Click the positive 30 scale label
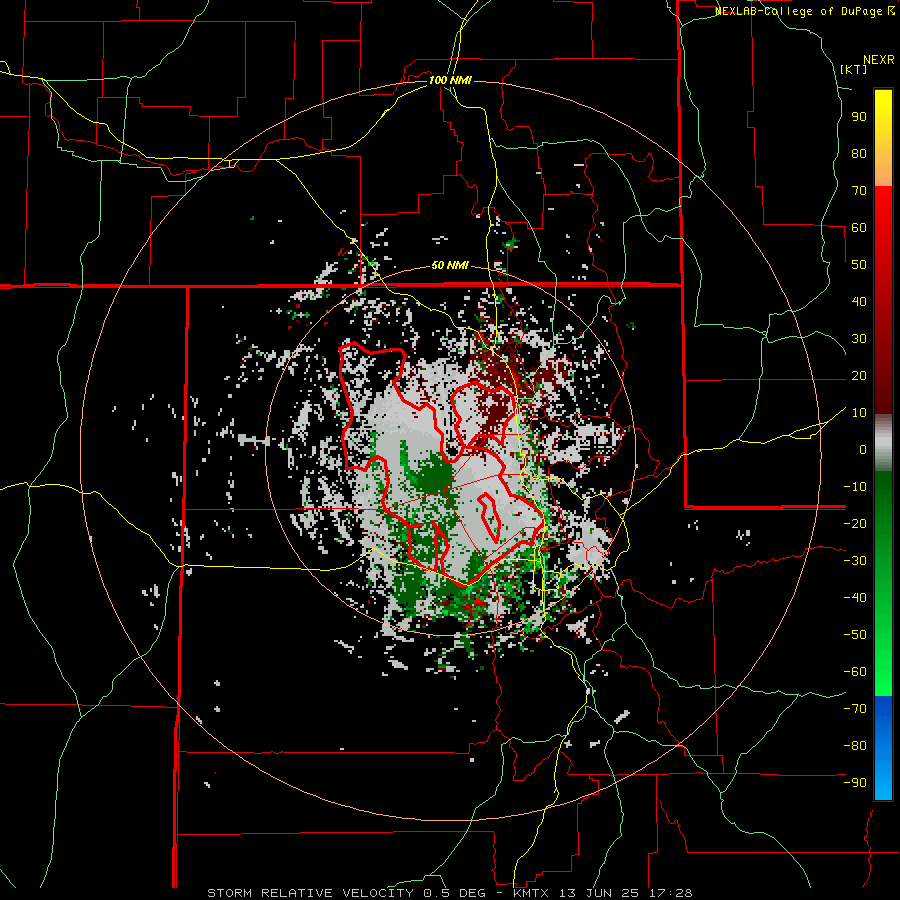This screenshot has width=900, height=900. coord(859,339)
